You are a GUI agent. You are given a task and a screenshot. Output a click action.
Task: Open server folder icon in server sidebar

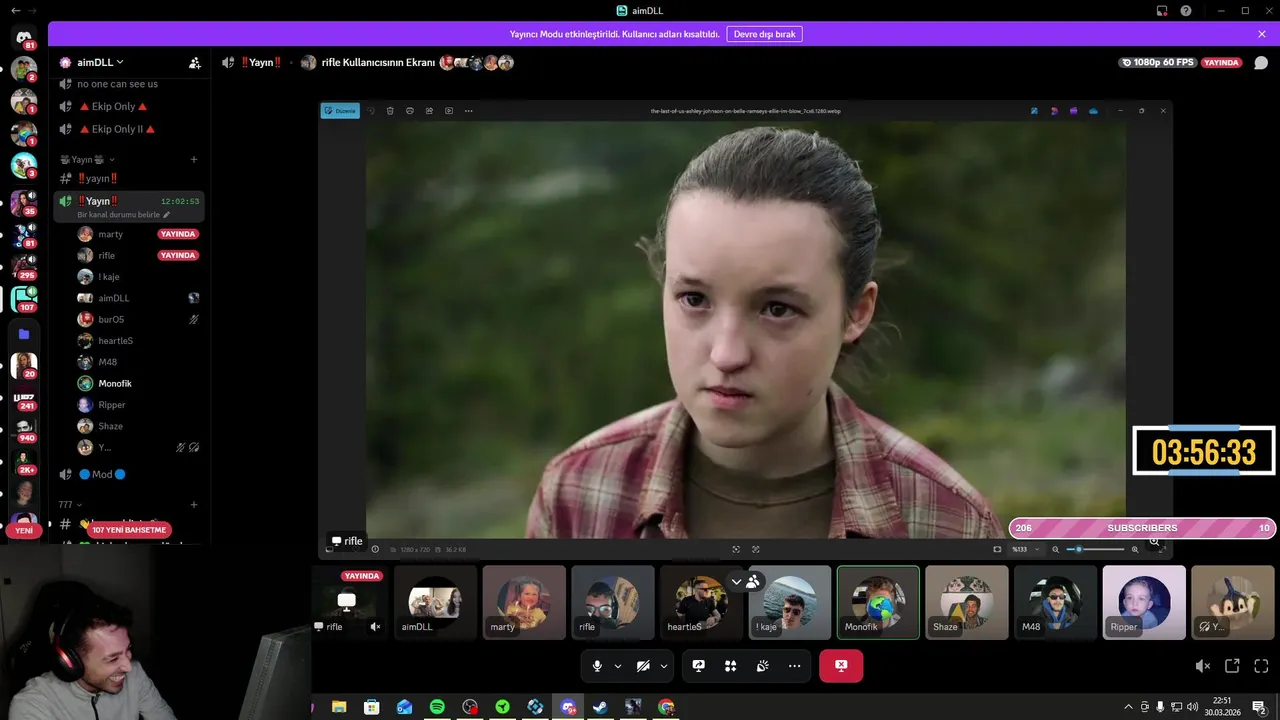24,334
